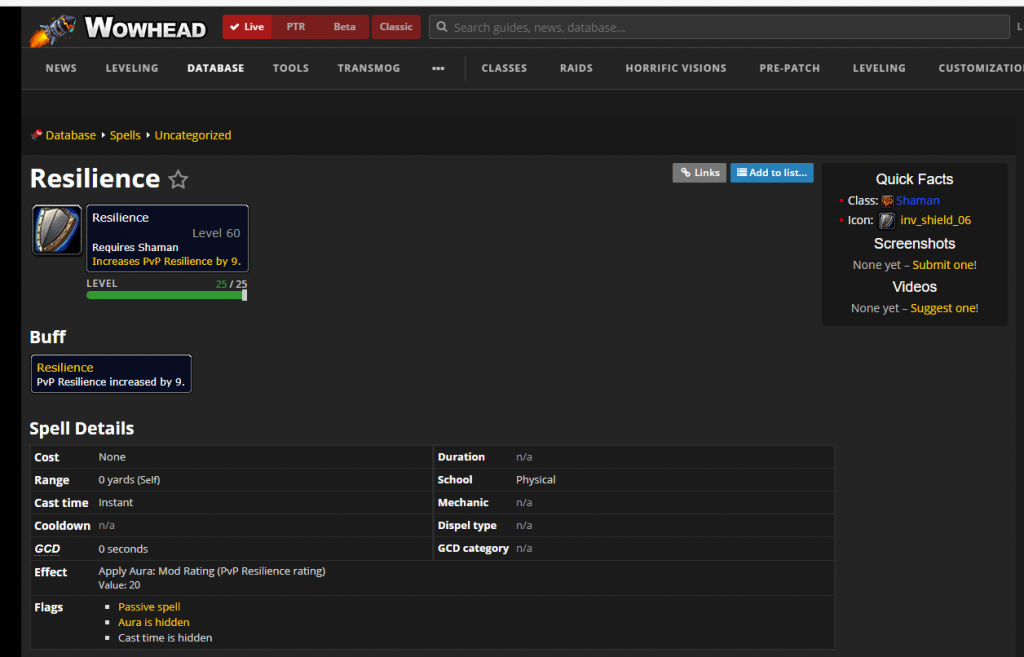Screen dimensions: 1024x657
Task: Click the Submit one screenshot link
Action: (x=943, y=265)
